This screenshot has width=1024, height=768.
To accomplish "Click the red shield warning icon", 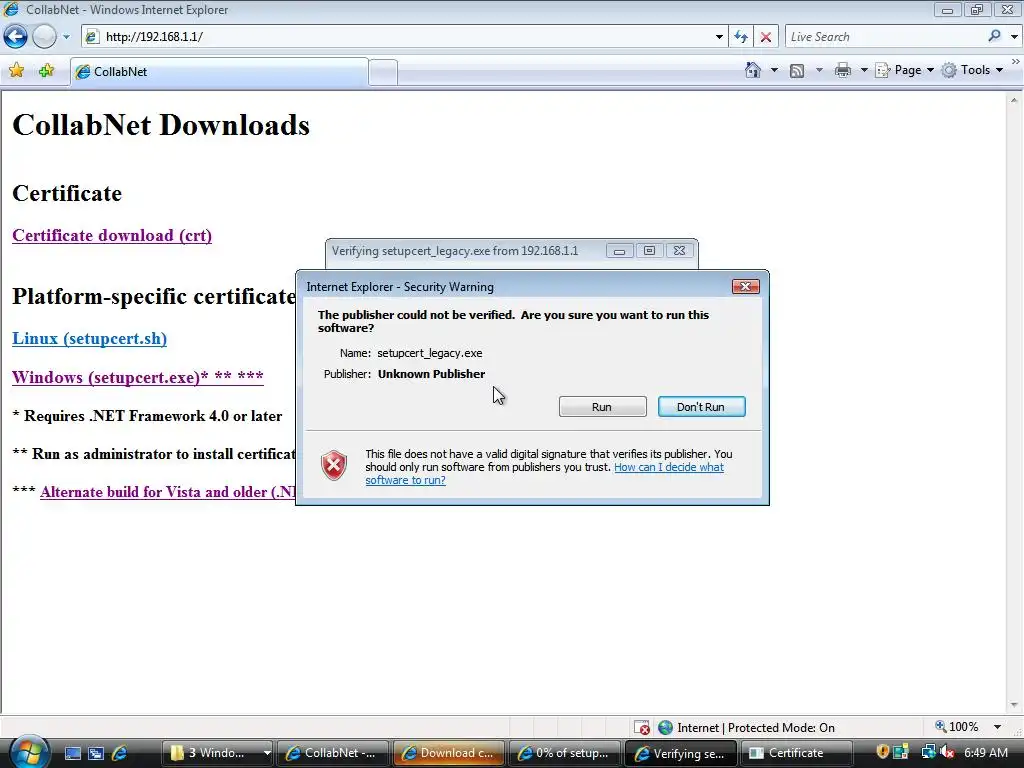I will tap(334, 465).
